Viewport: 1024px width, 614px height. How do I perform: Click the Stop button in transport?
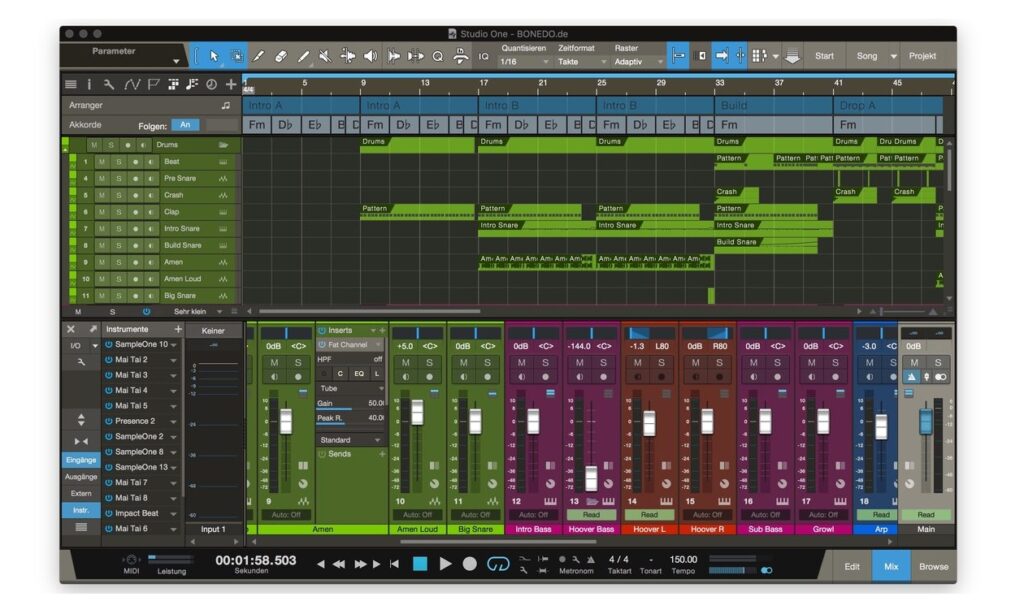[420, 564]
